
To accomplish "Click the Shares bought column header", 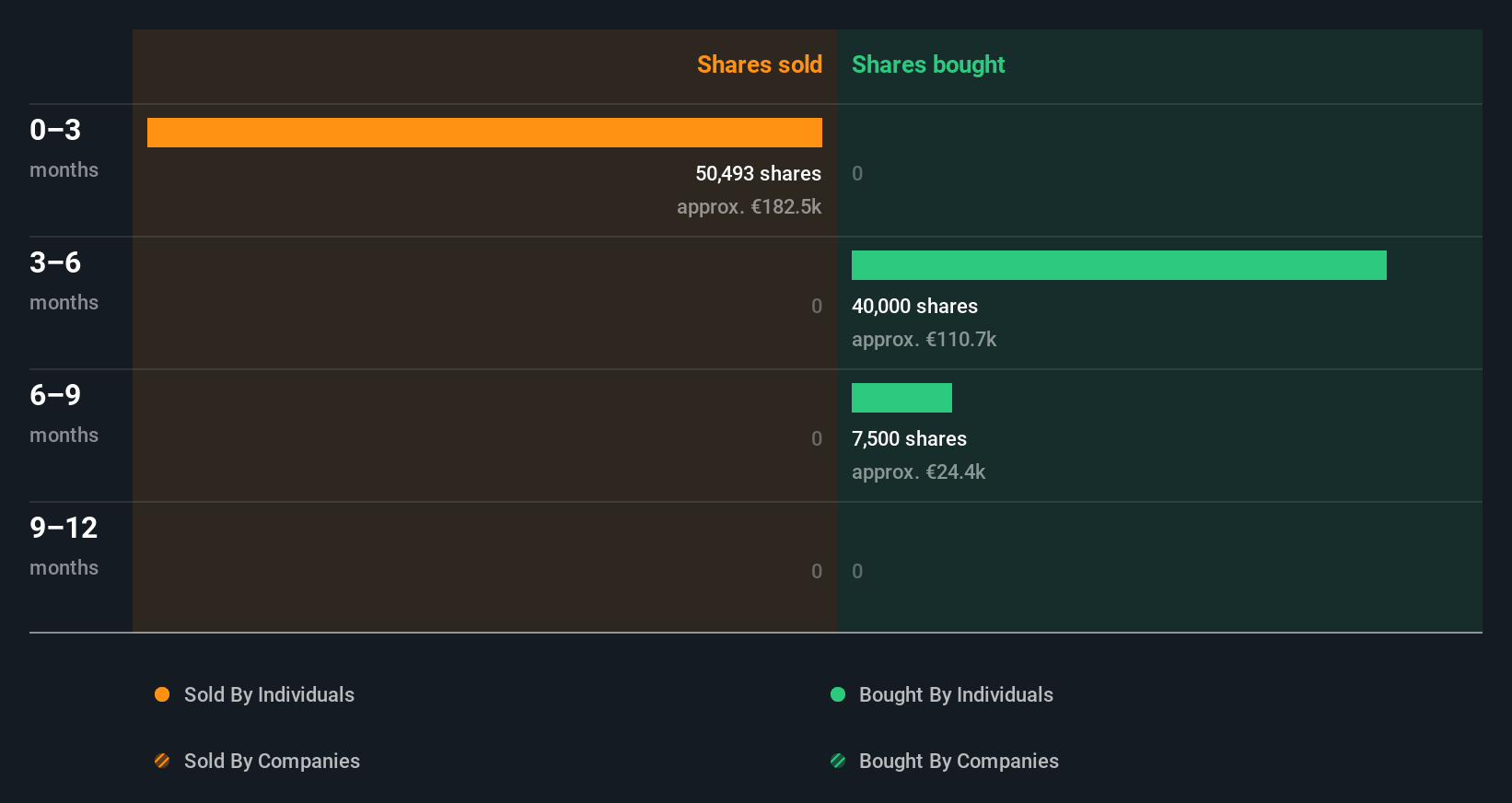I will 928,64.
